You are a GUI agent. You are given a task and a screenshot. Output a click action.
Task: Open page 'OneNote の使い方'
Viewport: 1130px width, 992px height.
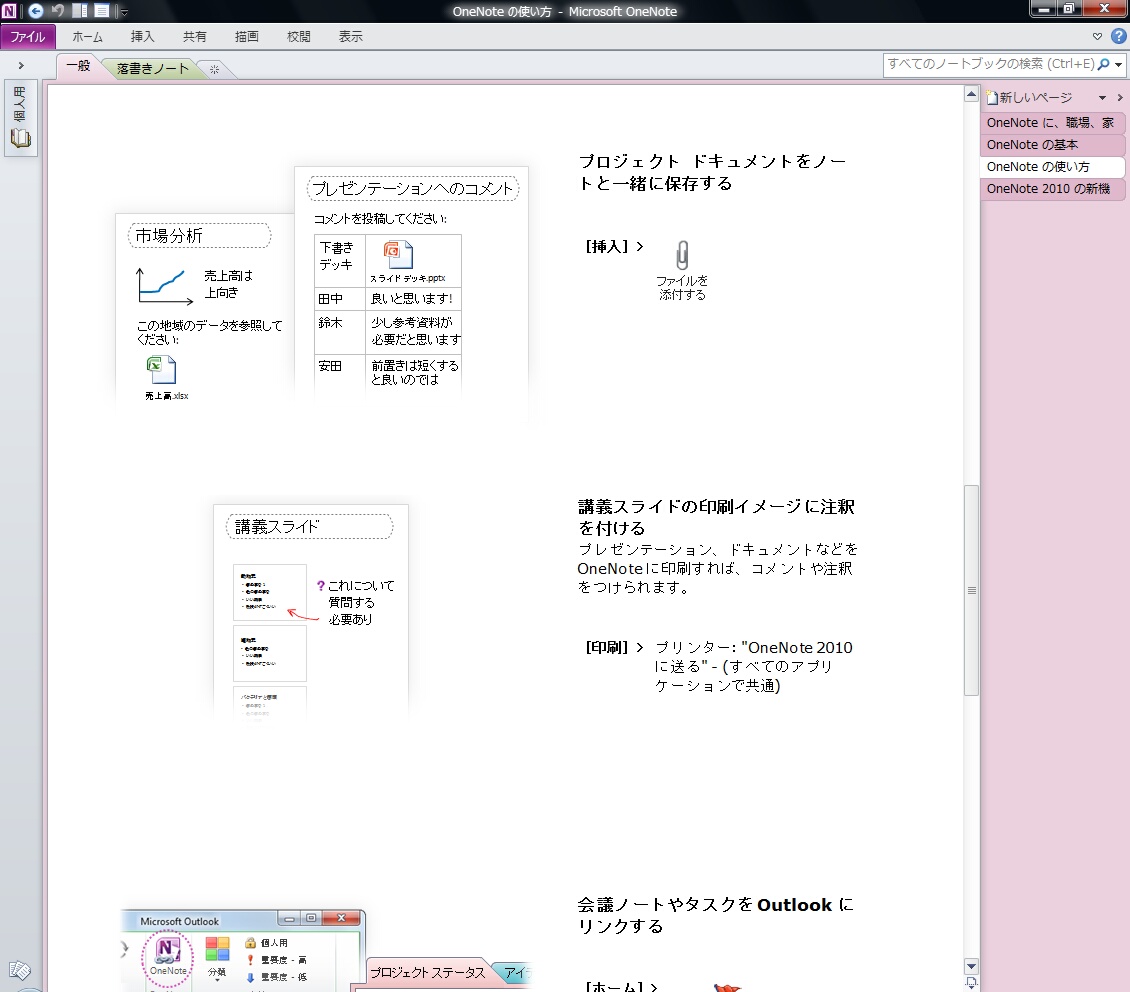[1051, 167]
